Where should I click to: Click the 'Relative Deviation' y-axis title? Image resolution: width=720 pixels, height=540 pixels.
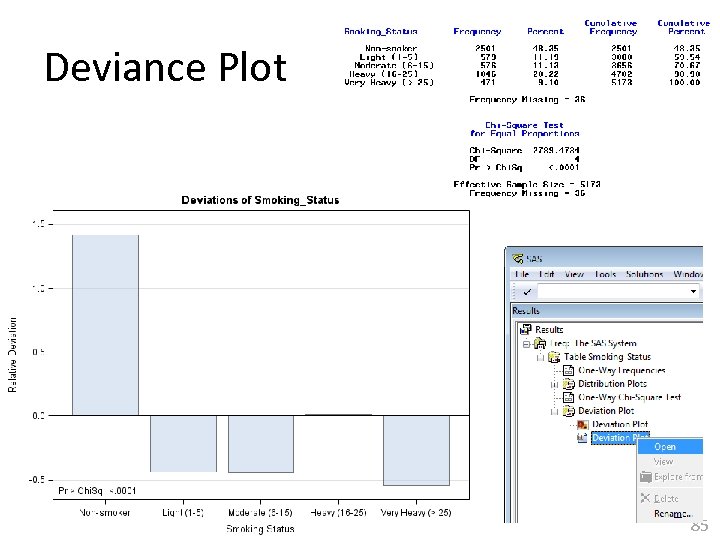12,354
